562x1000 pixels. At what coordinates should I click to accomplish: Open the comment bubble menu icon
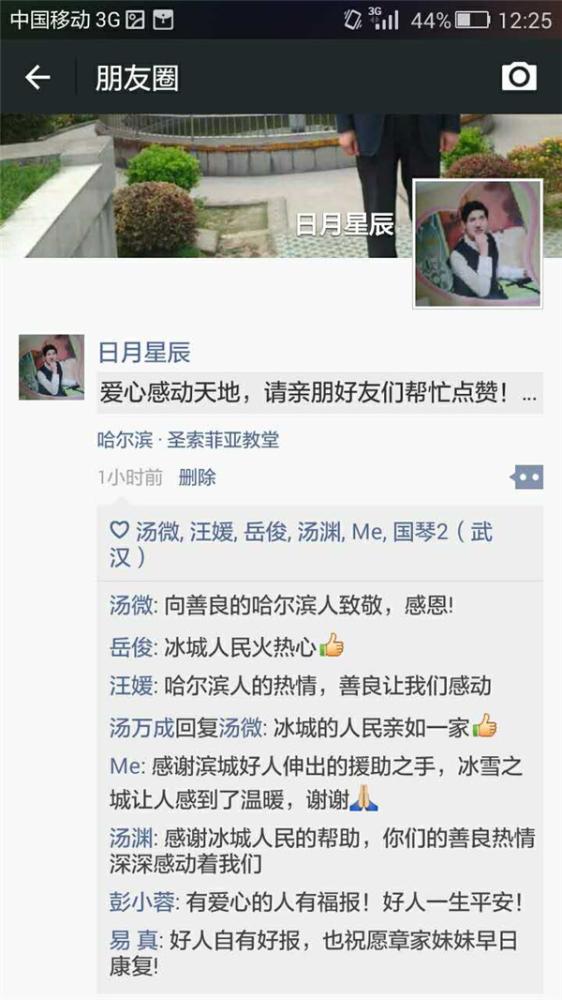coord(527,476)
